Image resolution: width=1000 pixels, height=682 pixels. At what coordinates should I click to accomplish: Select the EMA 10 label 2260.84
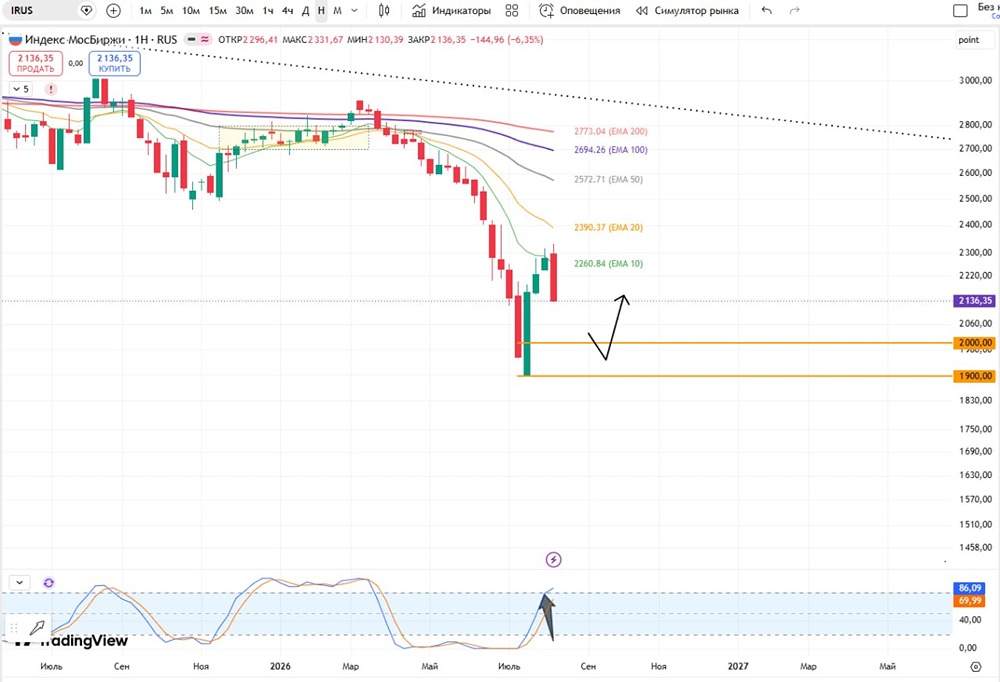tap(608, 263)
